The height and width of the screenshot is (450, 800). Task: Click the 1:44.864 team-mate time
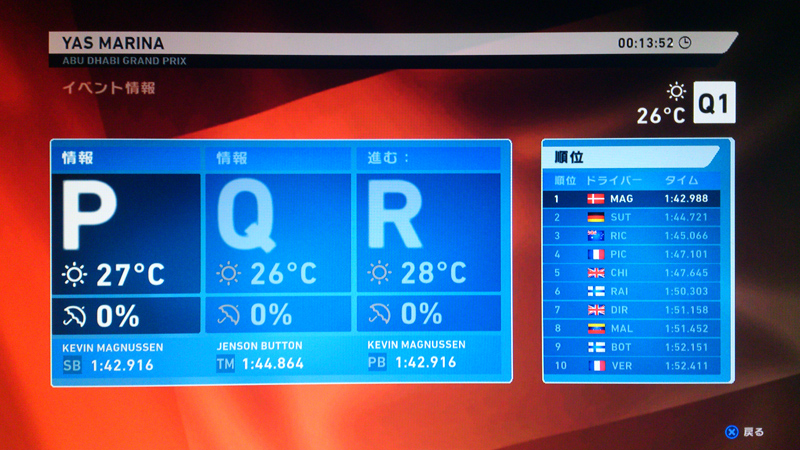coord(273,364)
